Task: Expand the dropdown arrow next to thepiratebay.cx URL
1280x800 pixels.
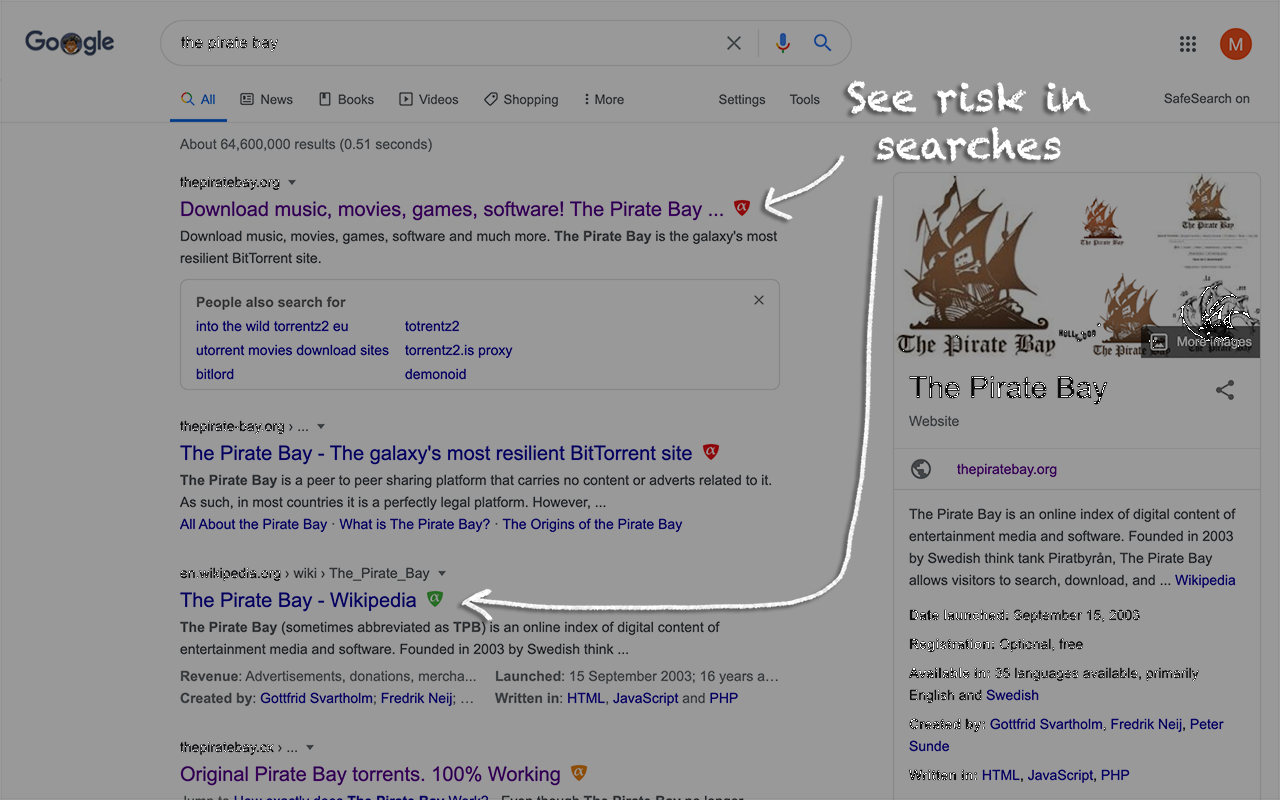Action: coord(310,748)
